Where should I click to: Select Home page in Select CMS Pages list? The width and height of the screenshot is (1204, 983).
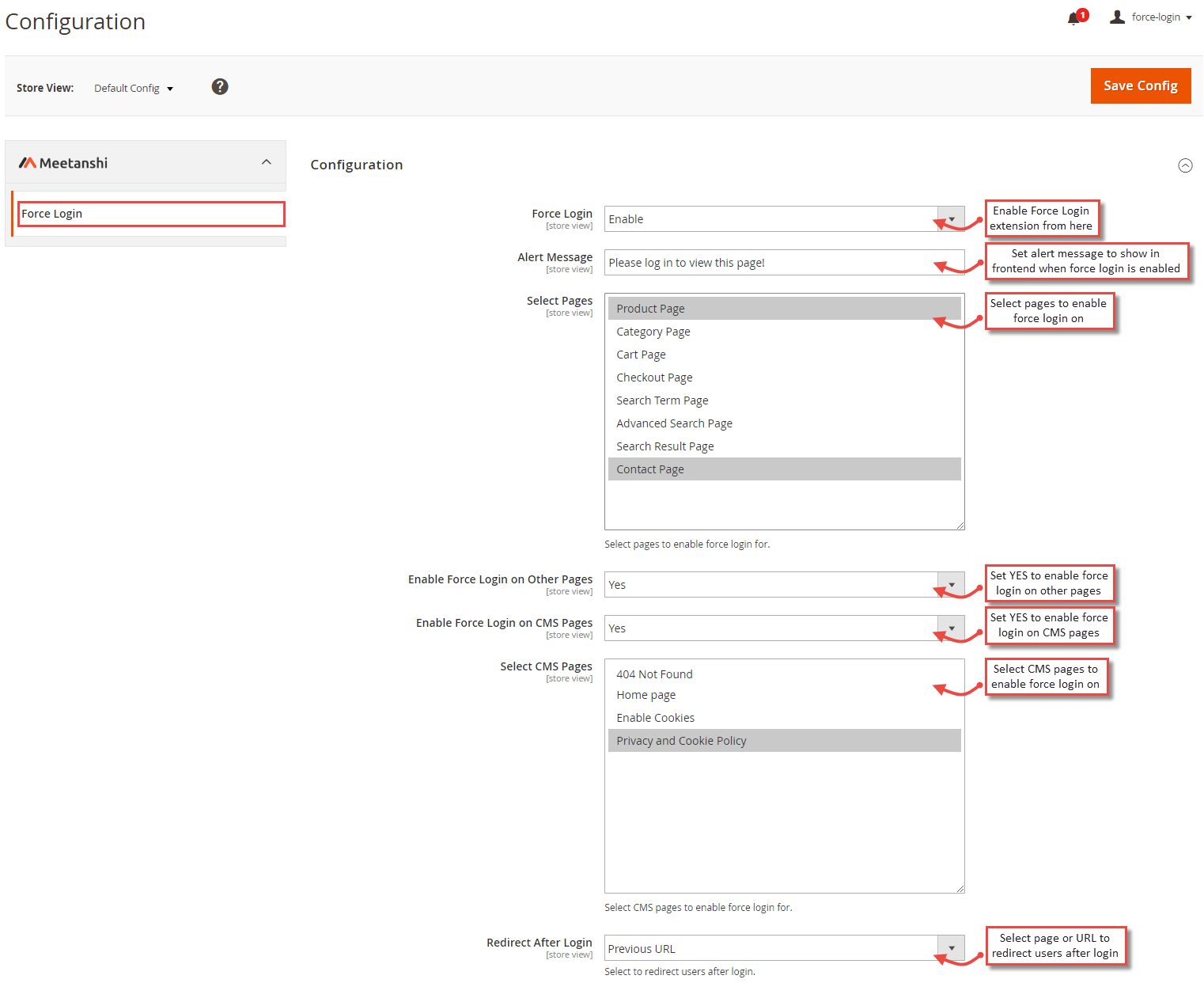click(x=646, y=694)
